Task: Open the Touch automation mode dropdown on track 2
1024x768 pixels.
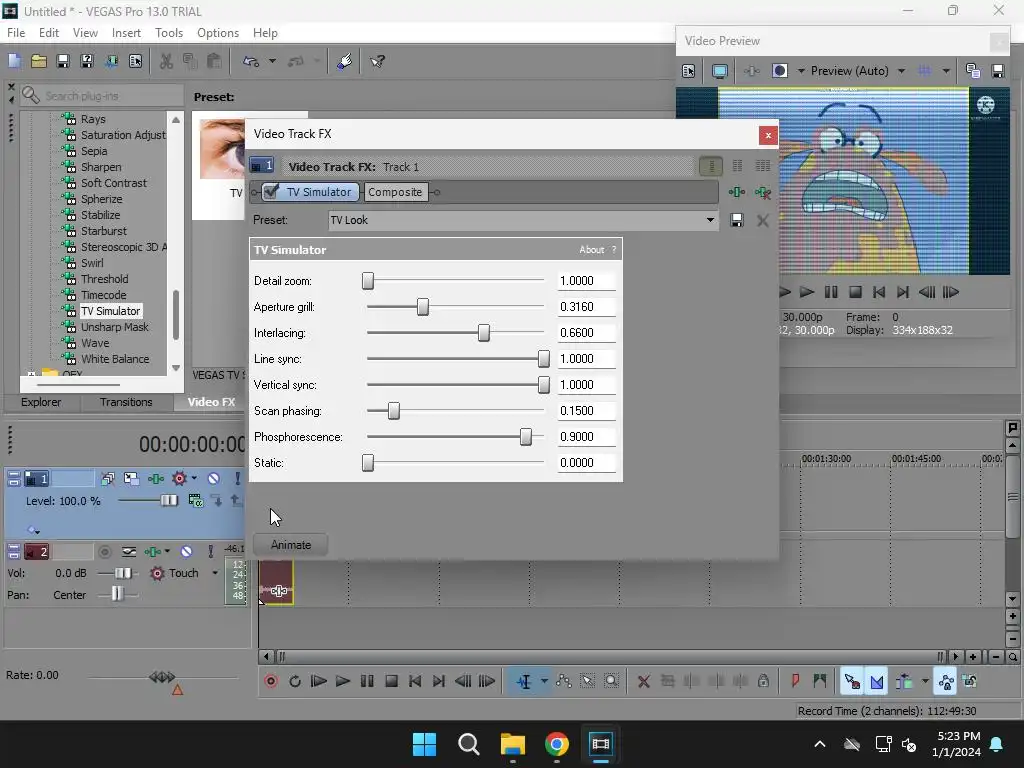Action: (215, 573)
